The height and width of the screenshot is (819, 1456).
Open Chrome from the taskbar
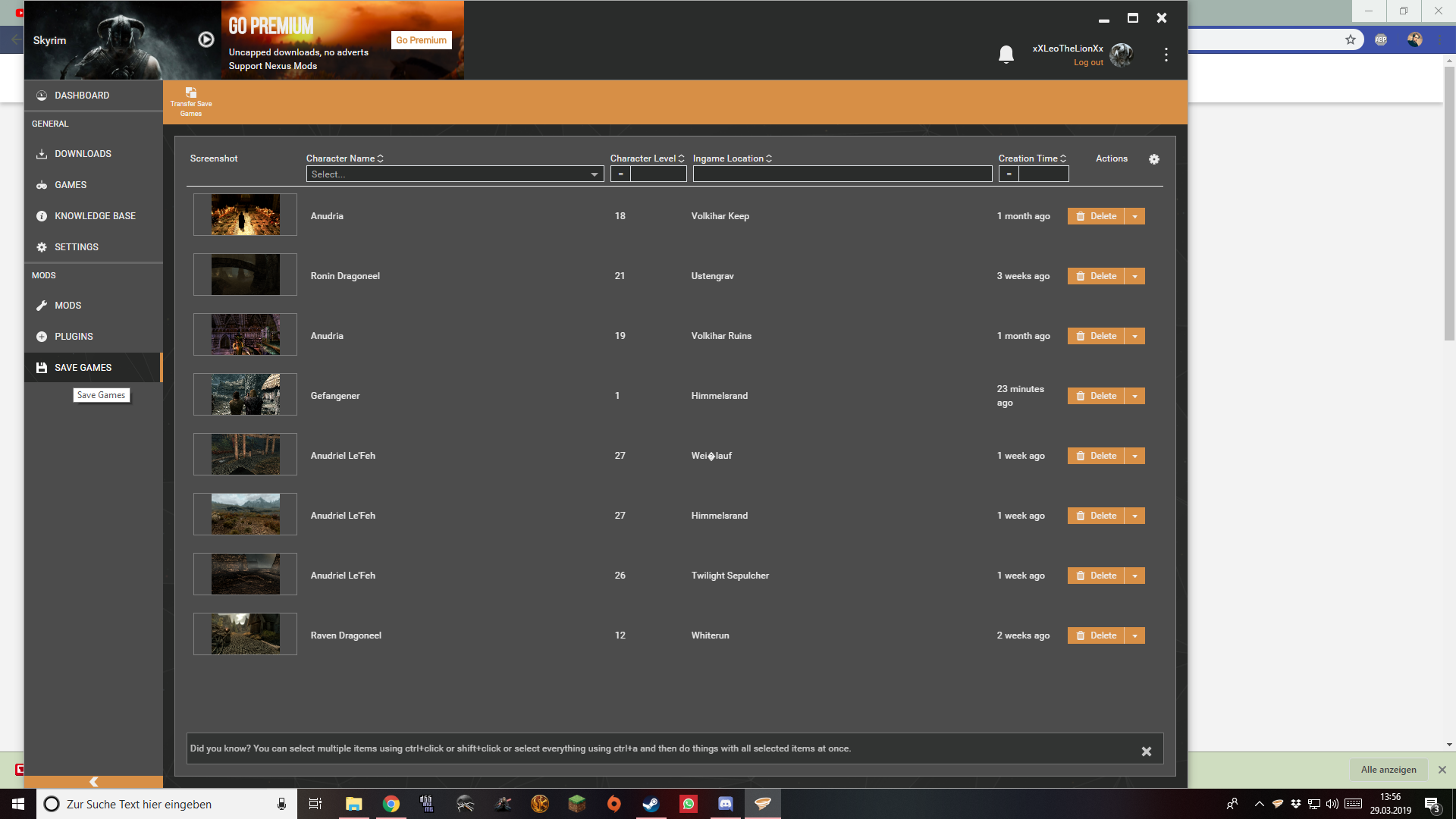[391, 804]
